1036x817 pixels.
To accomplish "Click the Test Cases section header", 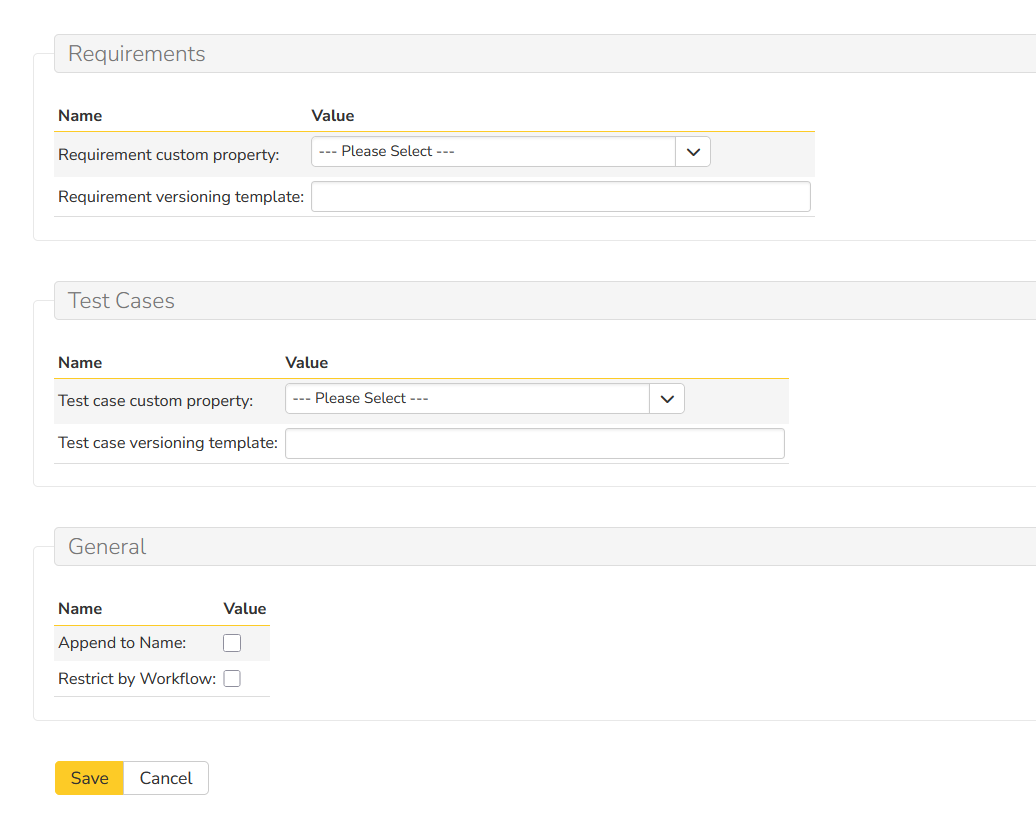I will click(121, 301).
